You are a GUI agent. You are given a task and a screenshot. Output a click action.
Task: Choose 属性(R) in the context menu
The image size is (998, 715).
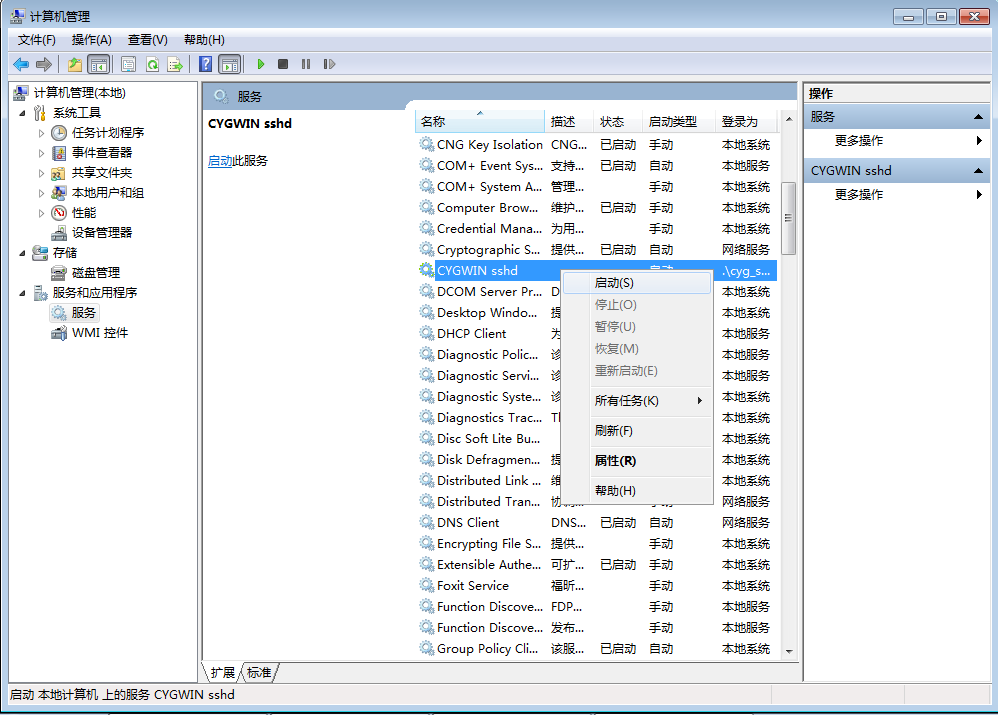pos(637,461)
